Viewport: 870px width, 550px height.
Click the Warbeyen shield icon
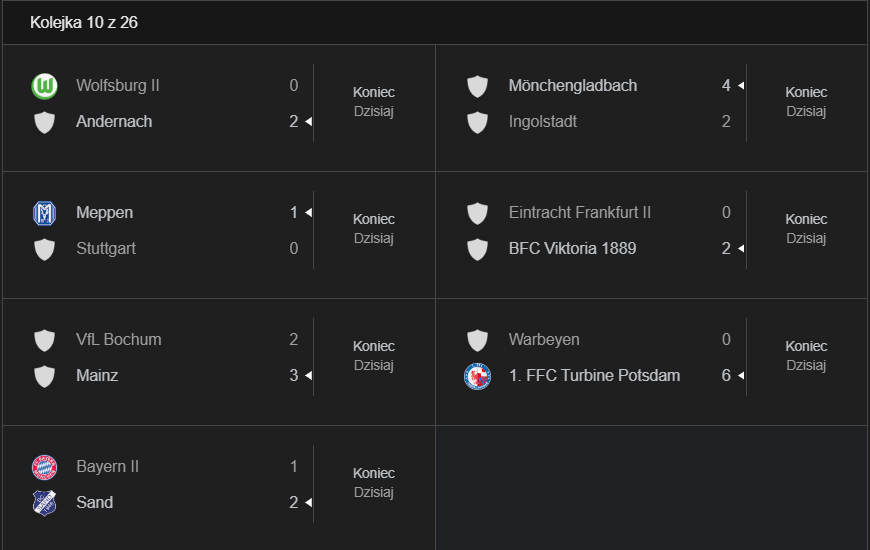click(x=477, y=340)
